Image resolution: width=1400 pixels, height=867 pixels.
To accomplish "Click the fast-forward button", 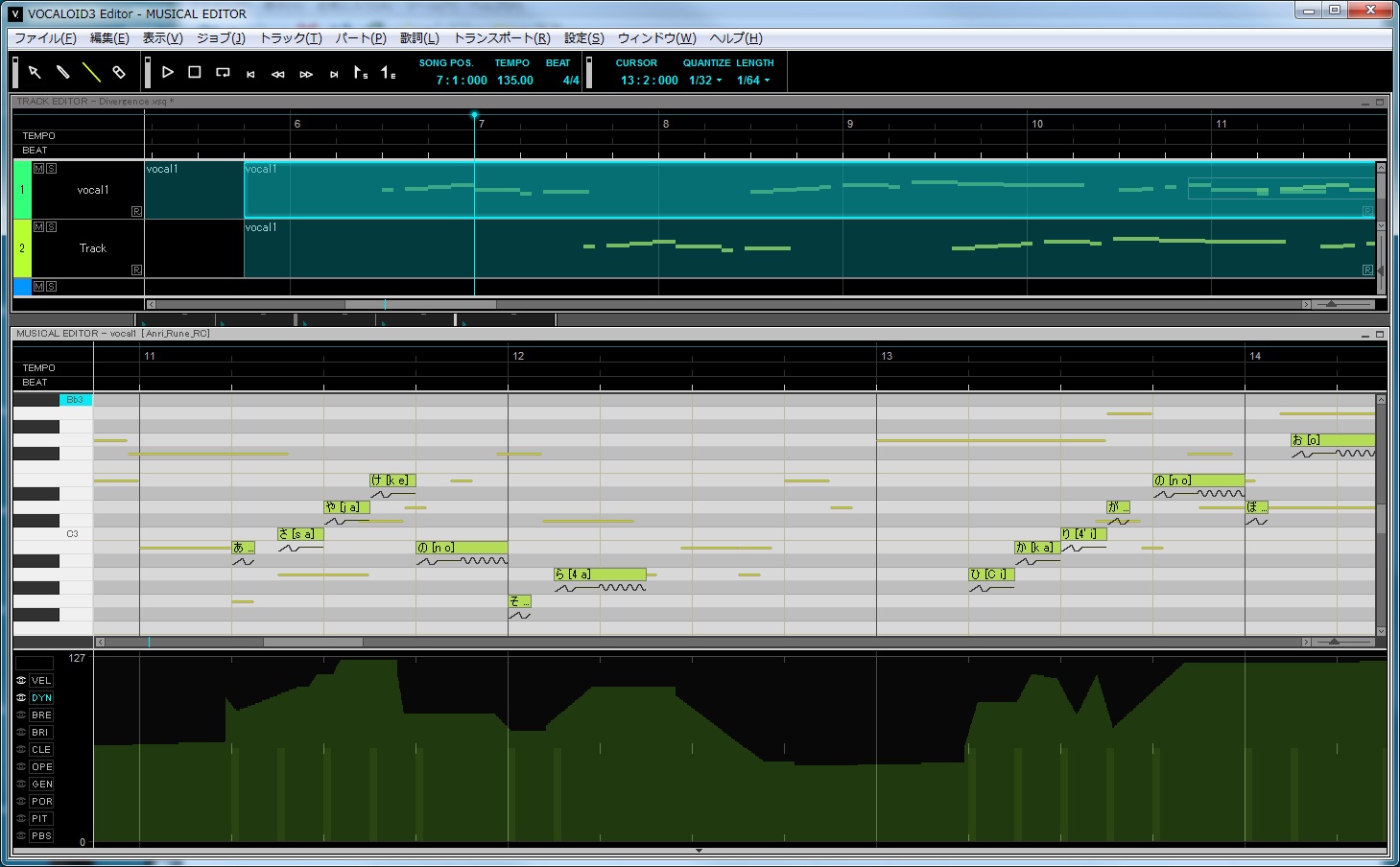I will tap(306, 74).
